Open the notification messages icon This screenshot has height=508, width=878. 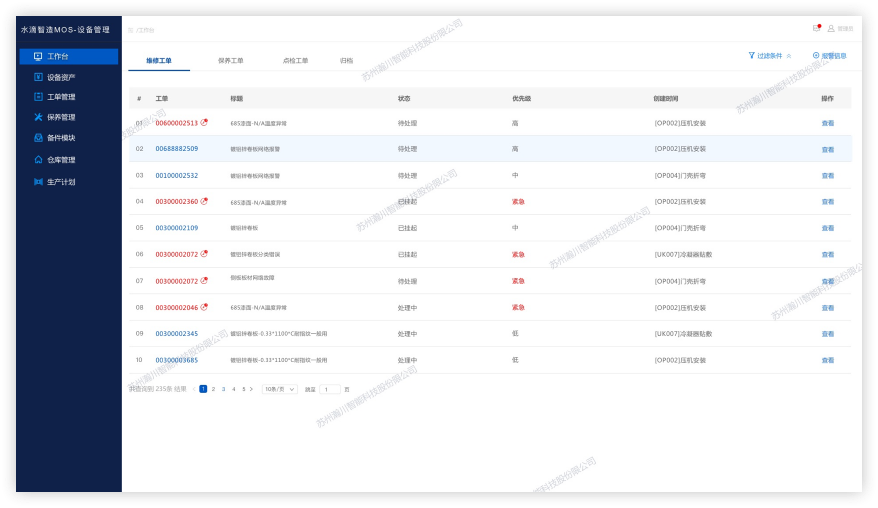[x=816, y=28]
